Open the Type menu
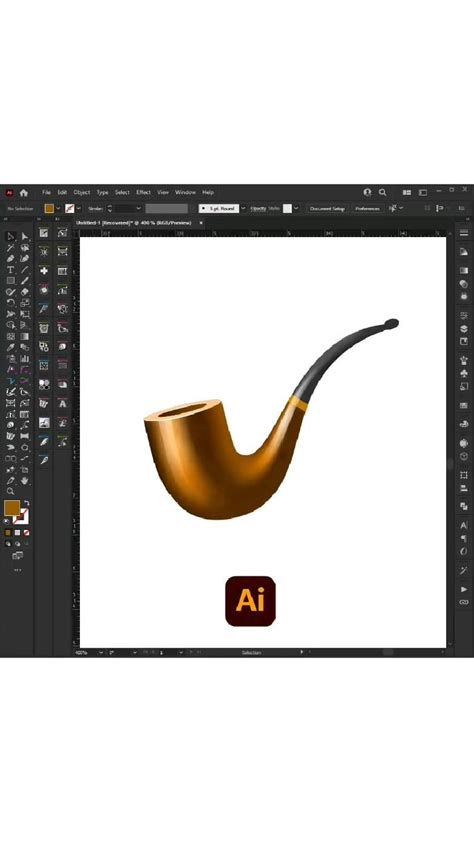The image size is (474, 842). pos(102,192)
